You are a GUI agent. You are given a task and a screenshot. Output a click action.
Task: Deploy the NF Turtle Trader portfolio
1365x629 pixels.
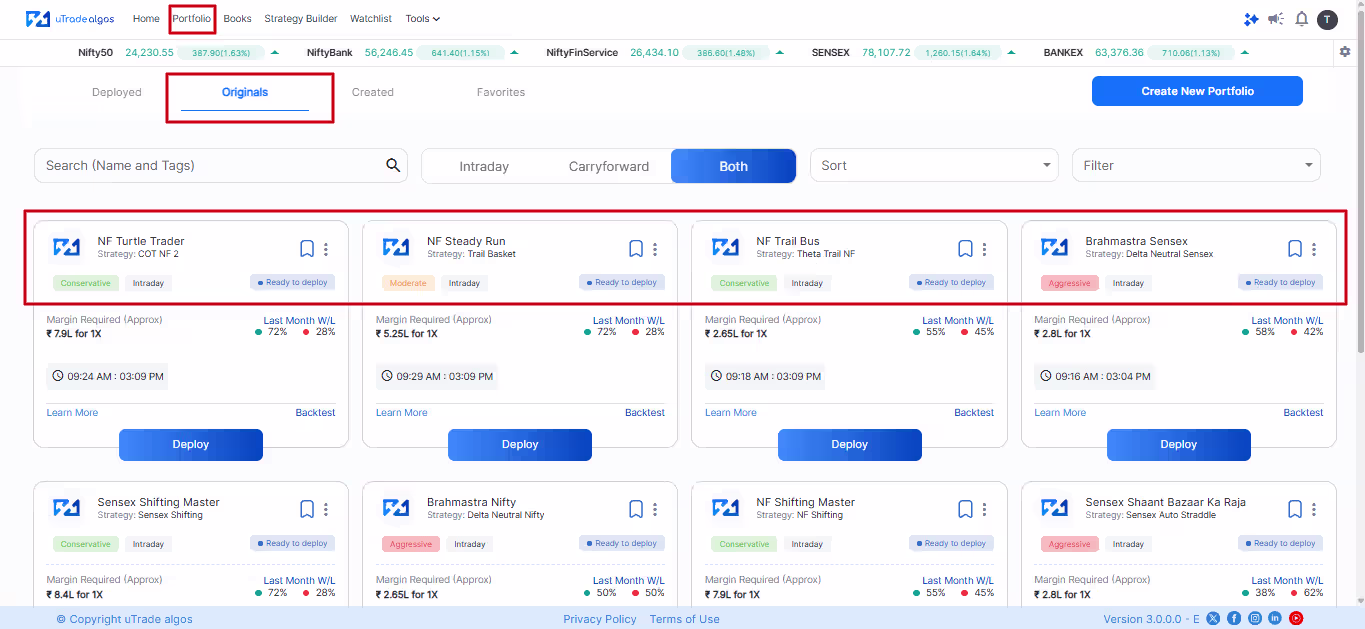[x=191, y=445]
